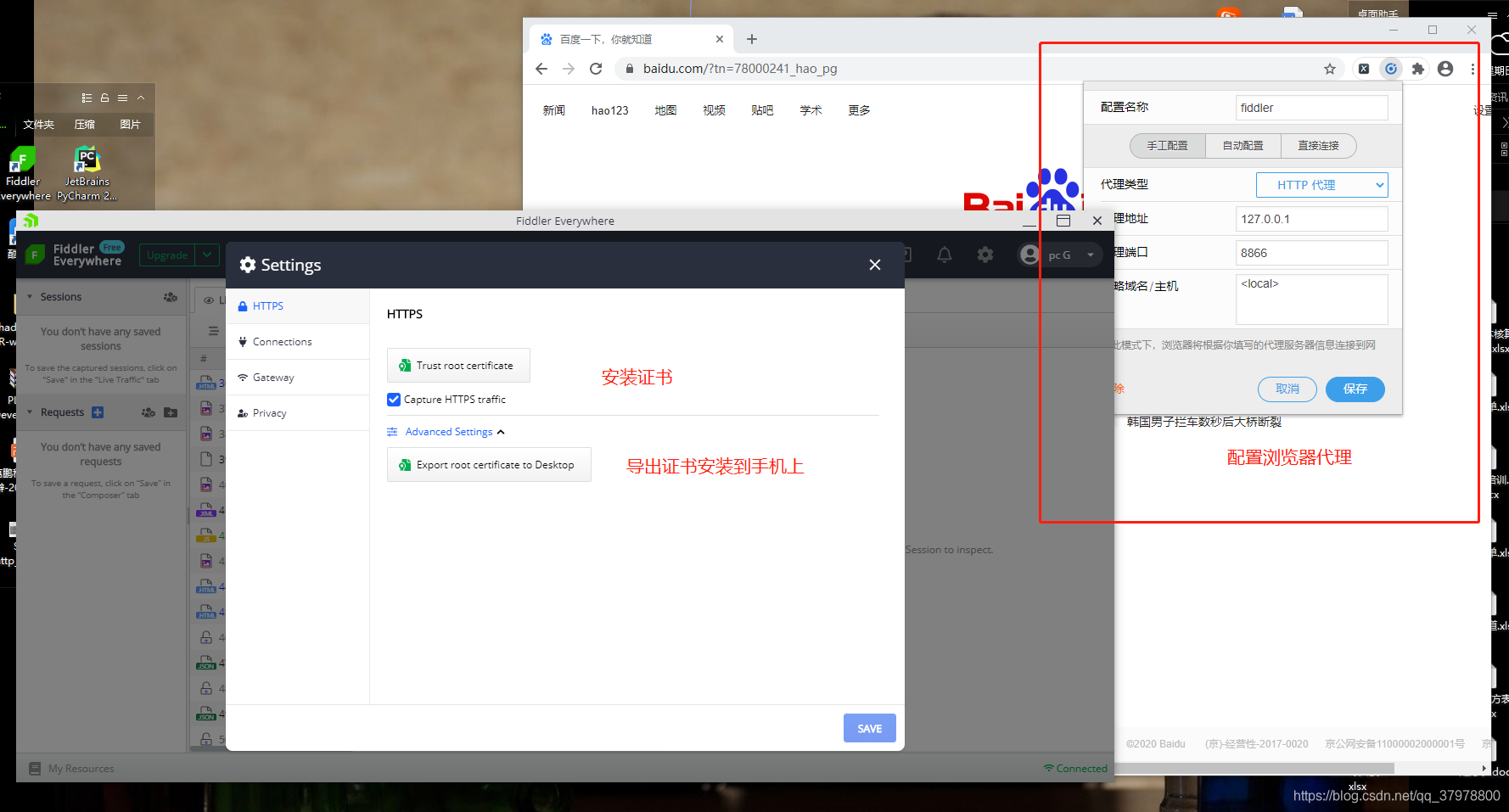Bookmark page with star icon
This screenshot has width=1509, height=812.
1330,69
